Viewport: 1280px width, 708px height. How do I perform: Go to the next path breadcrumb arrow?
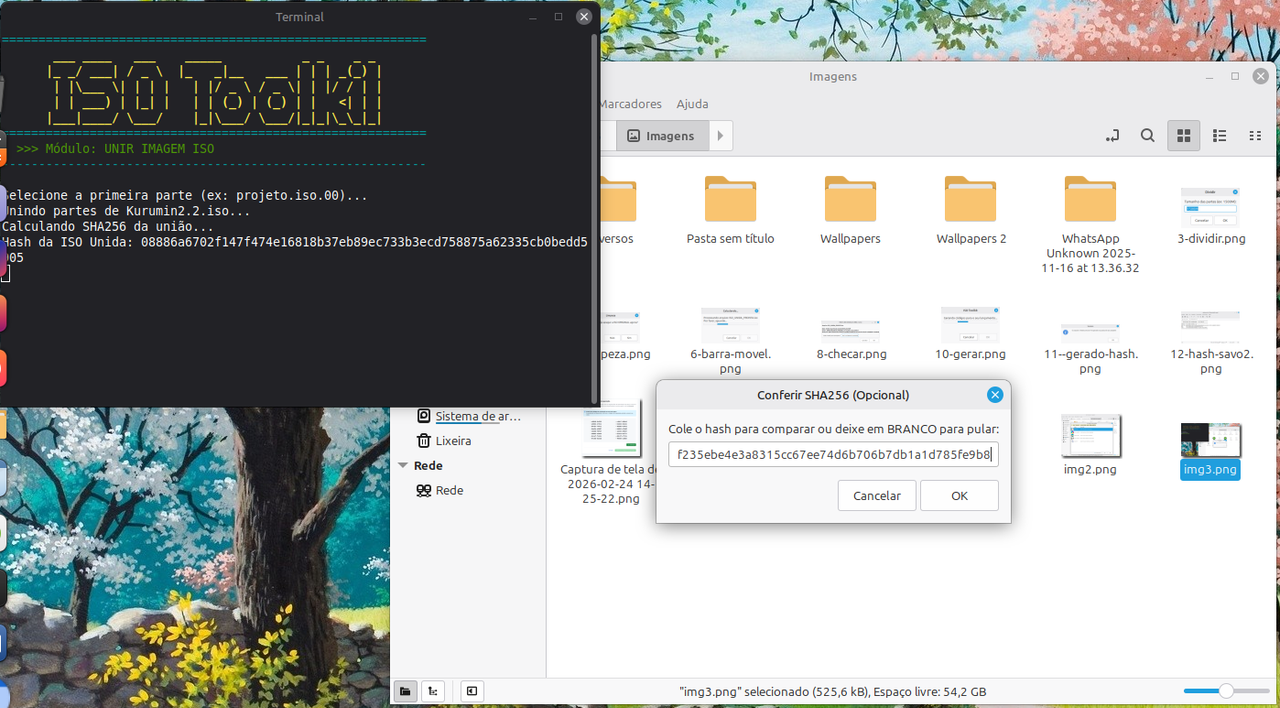point(721,136)
